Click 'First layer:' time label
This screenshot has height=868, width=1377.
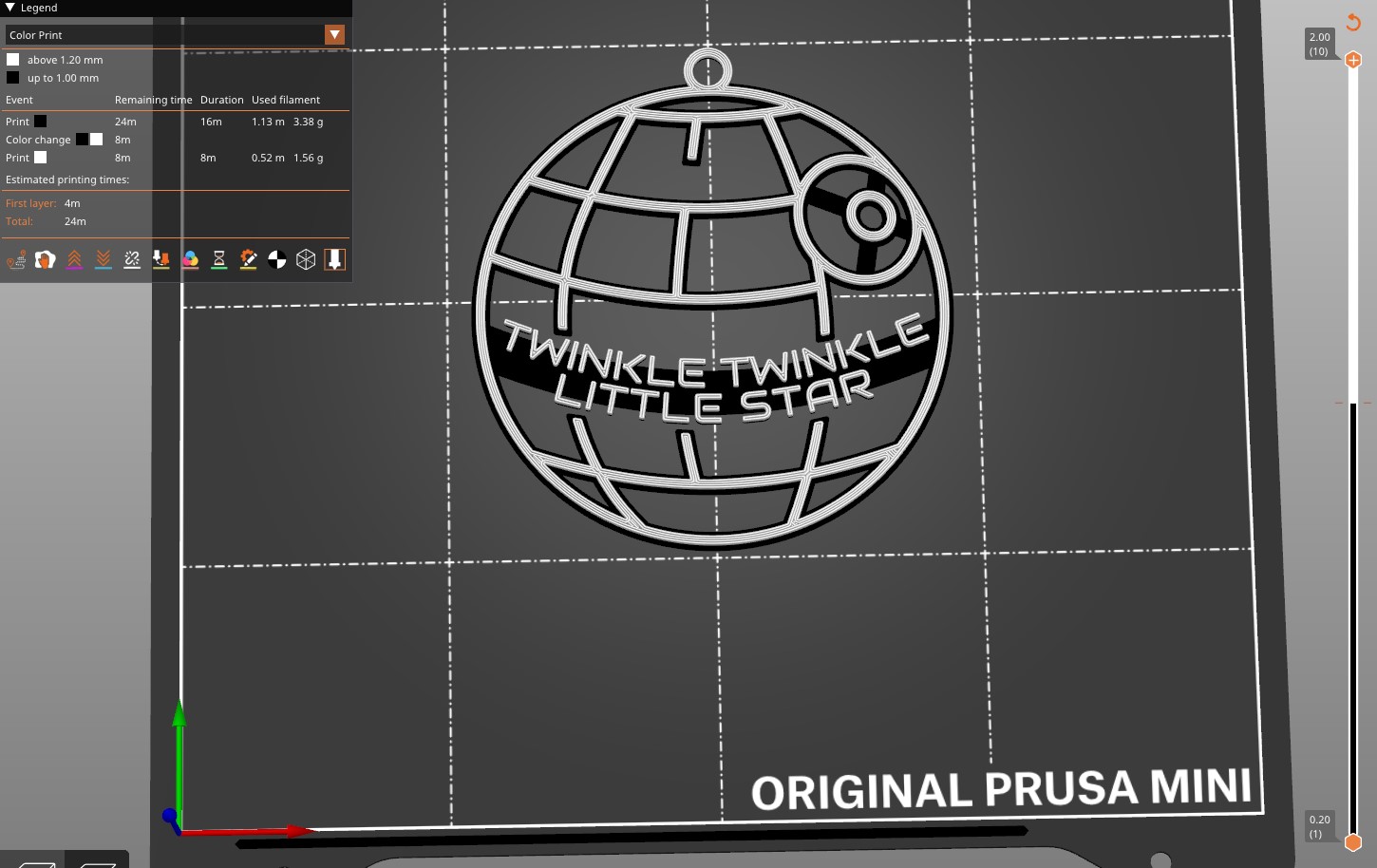[x=31, y=203]
